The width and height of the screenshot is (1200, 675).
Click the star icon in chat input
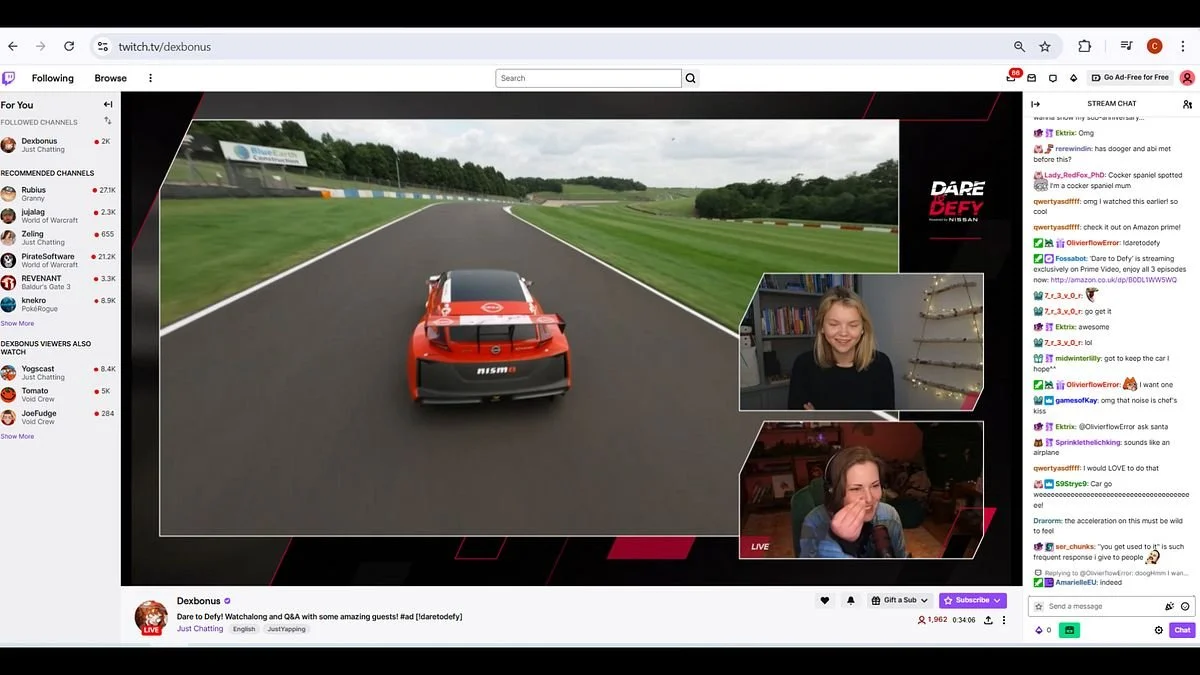pyautogui.click(x=1038, y=606)
